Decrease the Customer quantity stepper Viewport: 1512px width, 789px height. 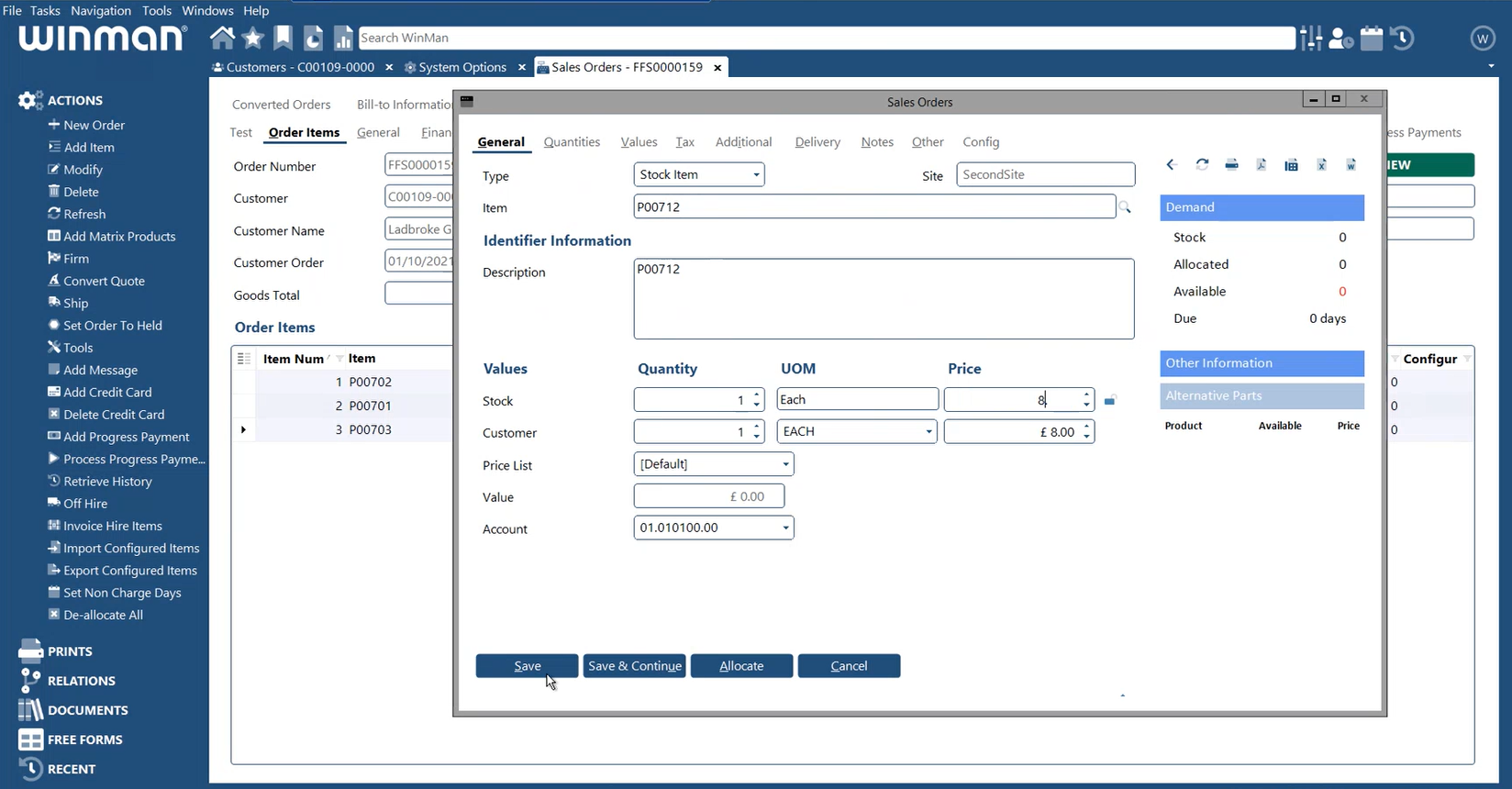[757, 437]
